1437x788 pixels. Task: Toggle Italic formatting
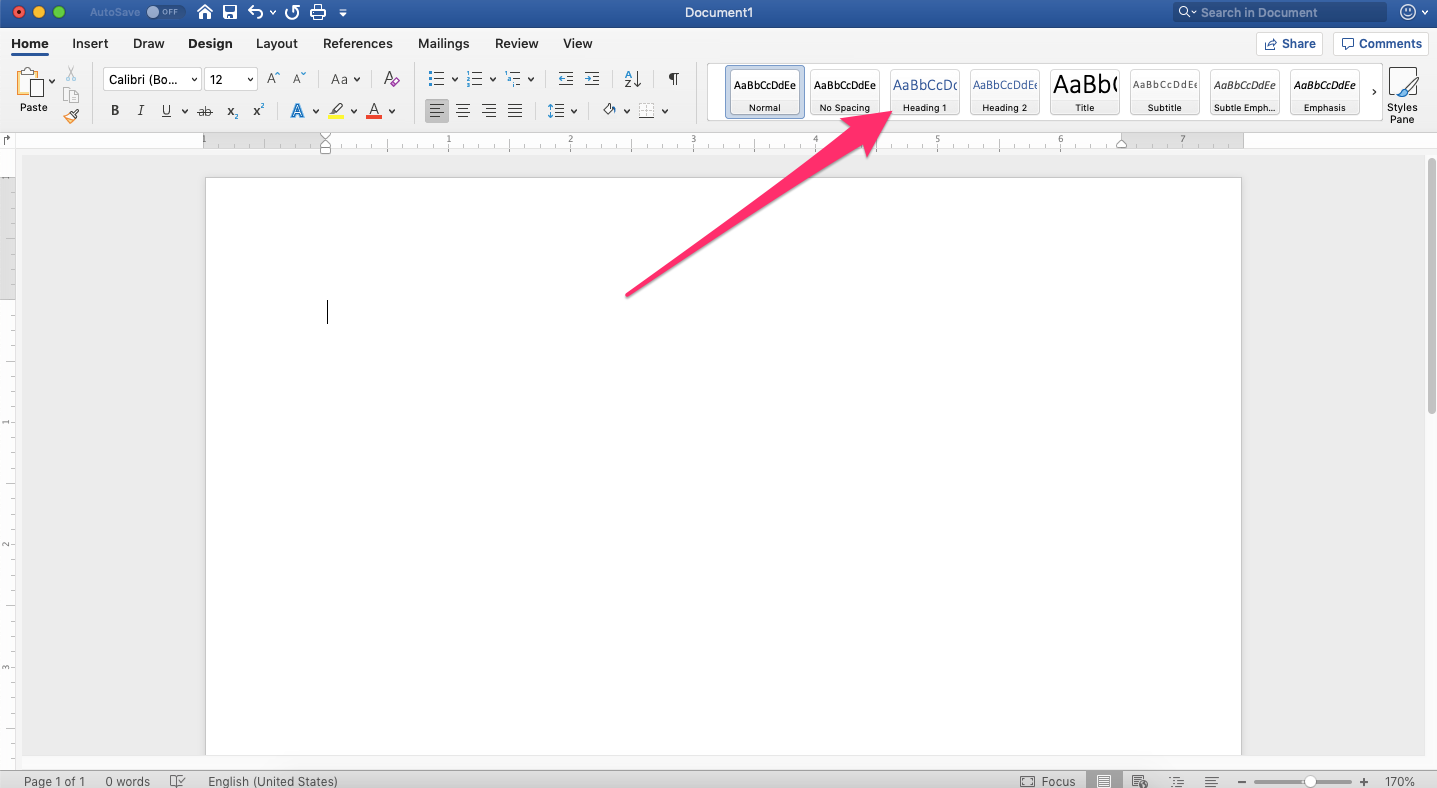pos(141,111)
